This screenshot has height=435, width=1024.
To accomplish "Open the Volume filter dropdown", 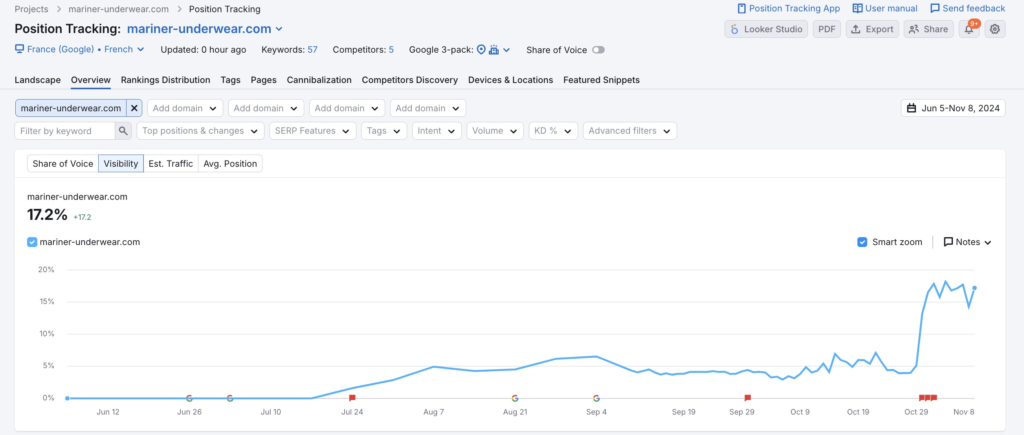I will pyautogui.click(x=495, y=131).
